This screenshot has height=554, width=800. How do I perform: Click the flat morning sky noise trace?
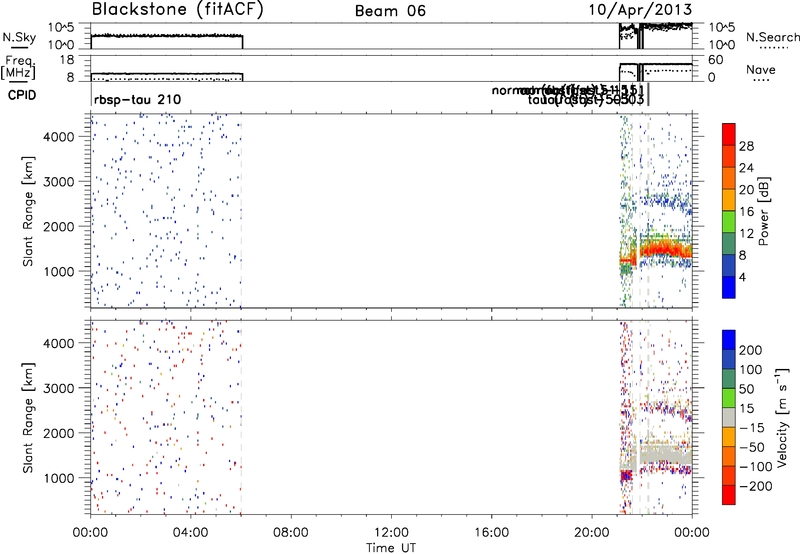(167, 36)
